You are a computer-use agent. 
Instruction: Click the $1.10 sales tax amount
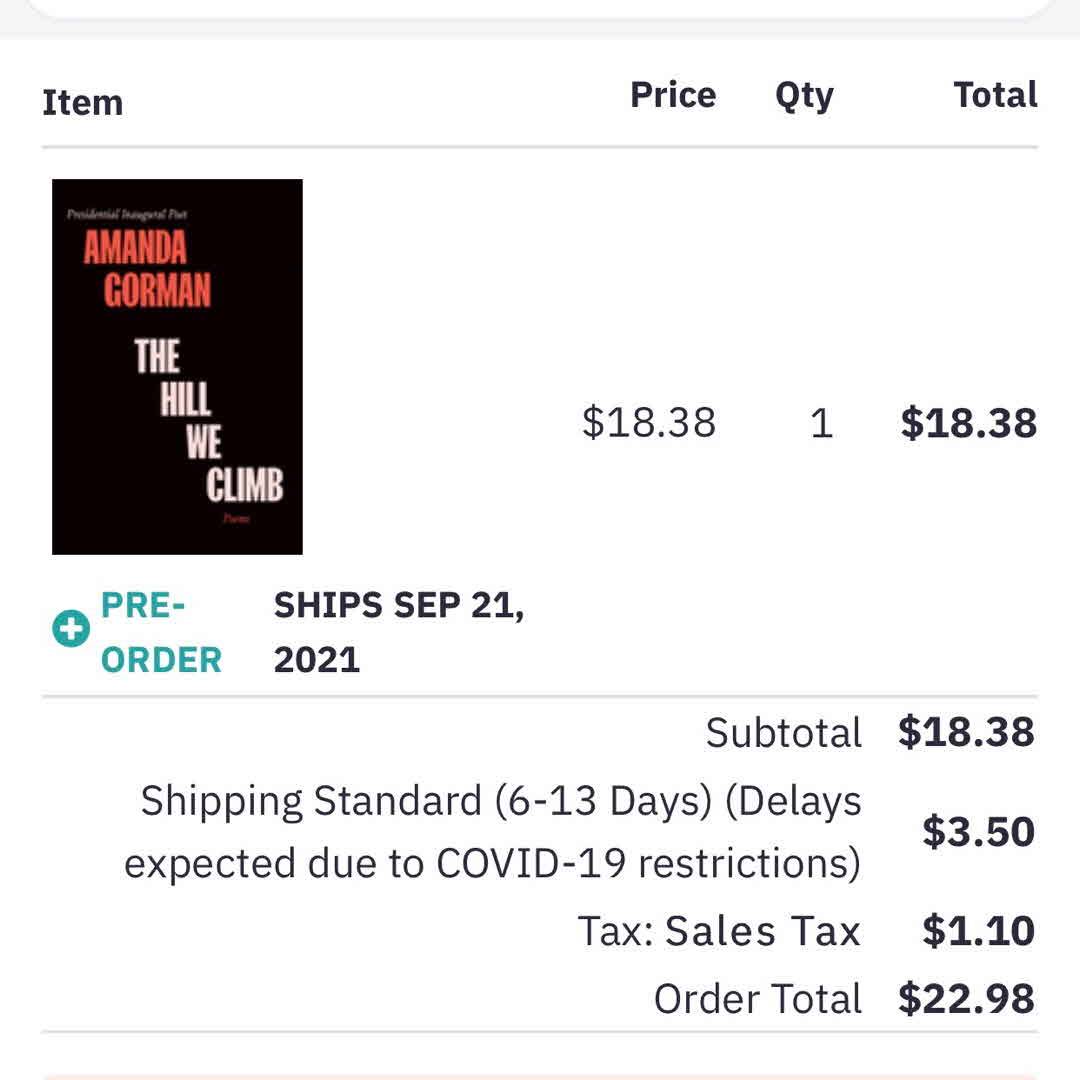(977, 931)
